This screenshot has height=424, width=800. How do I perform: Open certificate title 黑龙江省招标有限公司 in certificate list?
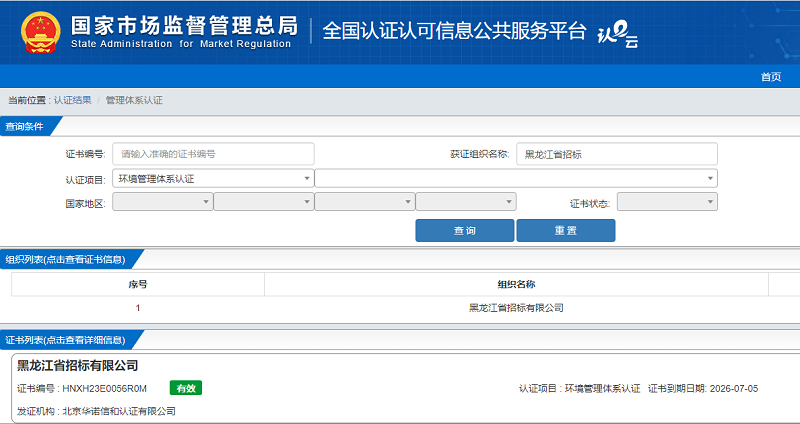click(78, 366)
